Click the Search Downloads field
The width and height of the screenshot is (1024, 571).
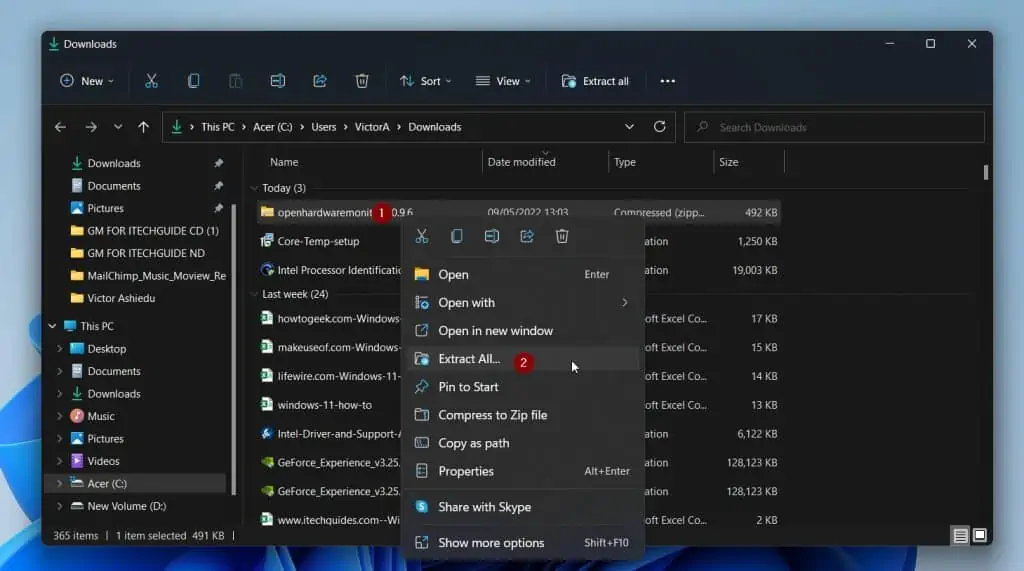click(x=834, y=127)
